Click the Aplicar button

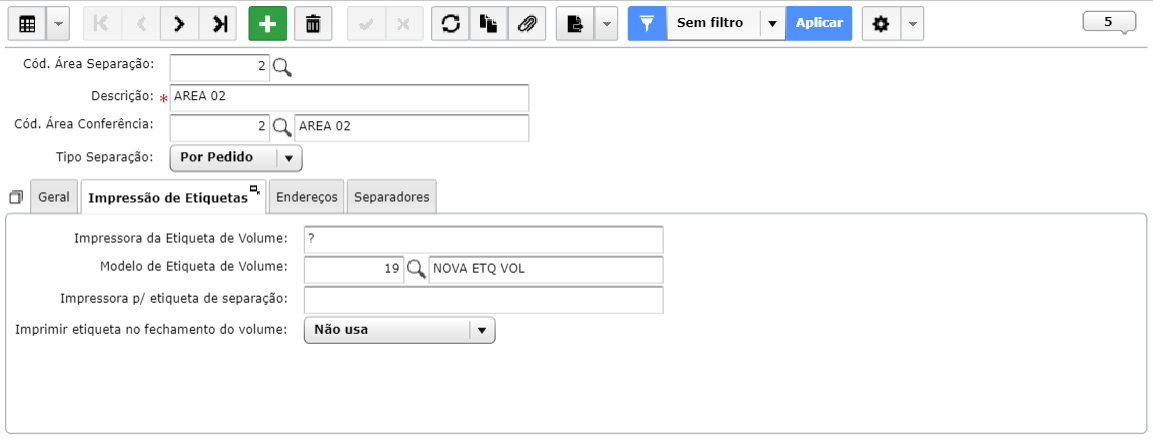point(819,24)
